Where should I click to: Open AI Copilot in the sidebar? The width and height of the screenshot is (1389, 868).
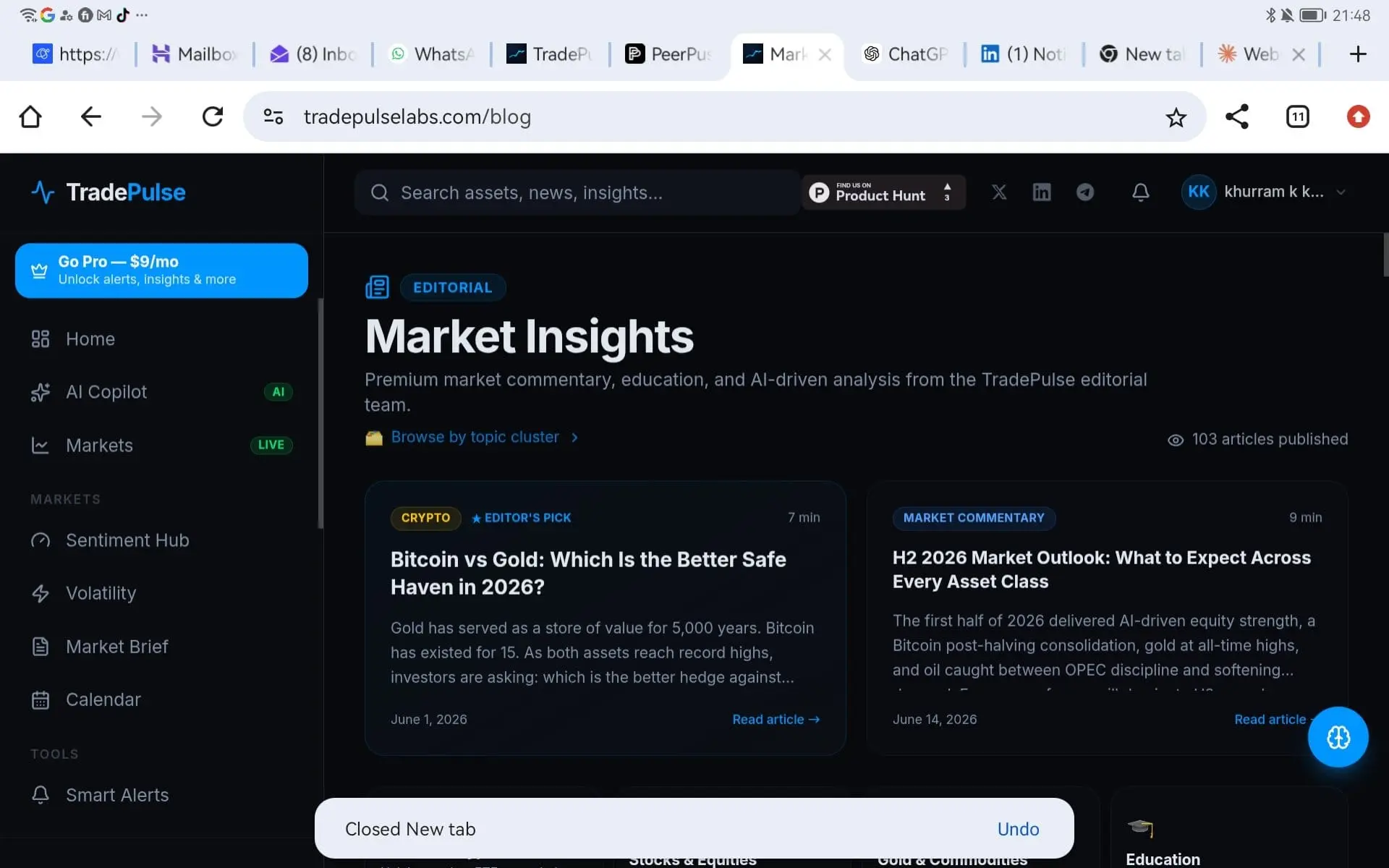click(x=161, y=392)
